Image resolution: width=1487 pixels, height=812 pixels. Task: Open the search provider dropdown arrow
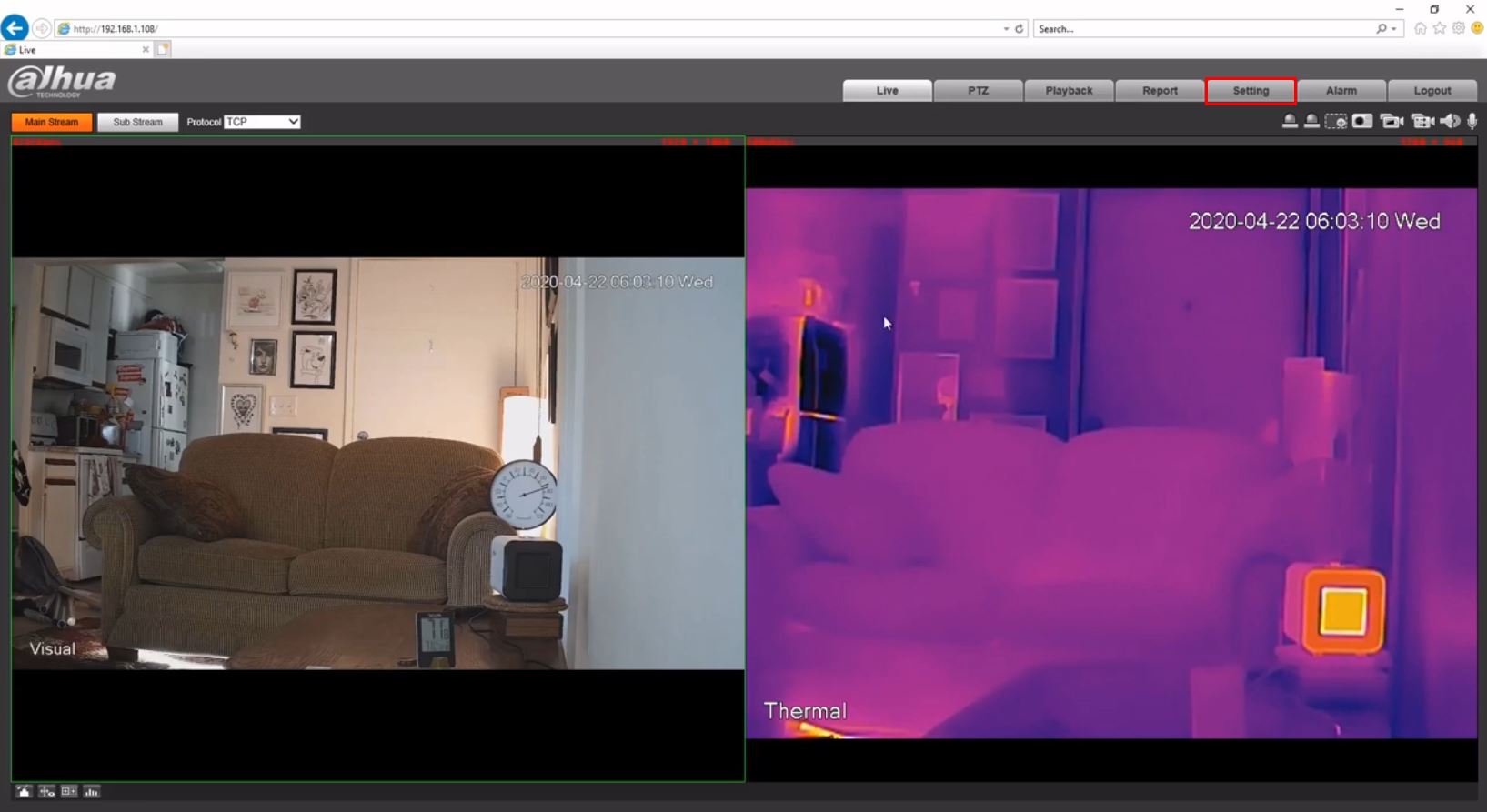tap(1393, 29)
